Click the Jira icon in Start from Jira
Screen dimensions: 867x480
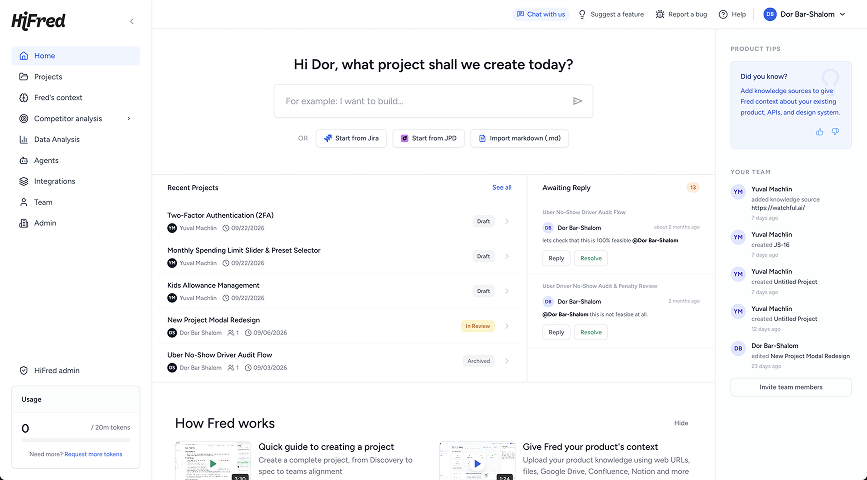coord(328,138)
